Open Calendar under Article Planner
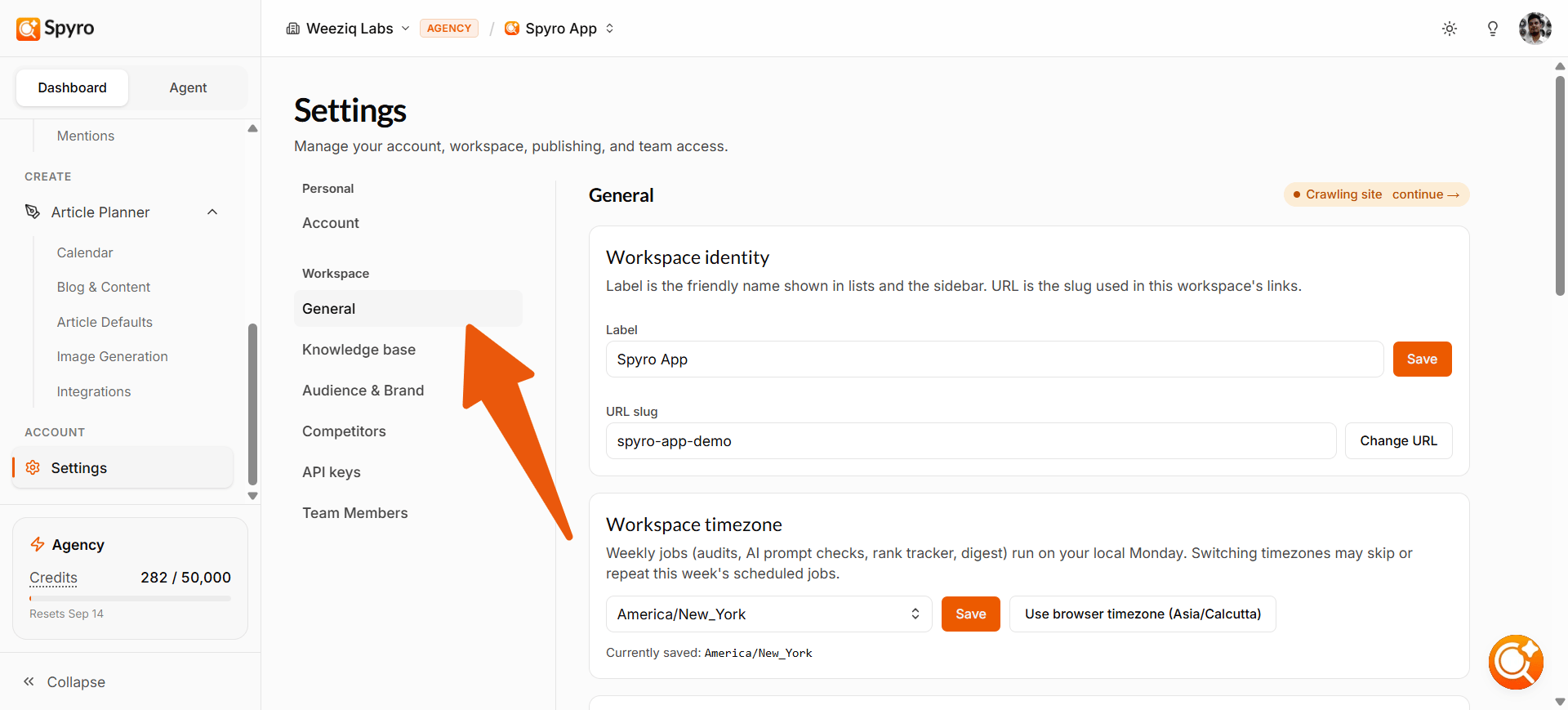Image resolution: width=1568 pixels, height=710 pixels. coord(85,252)
